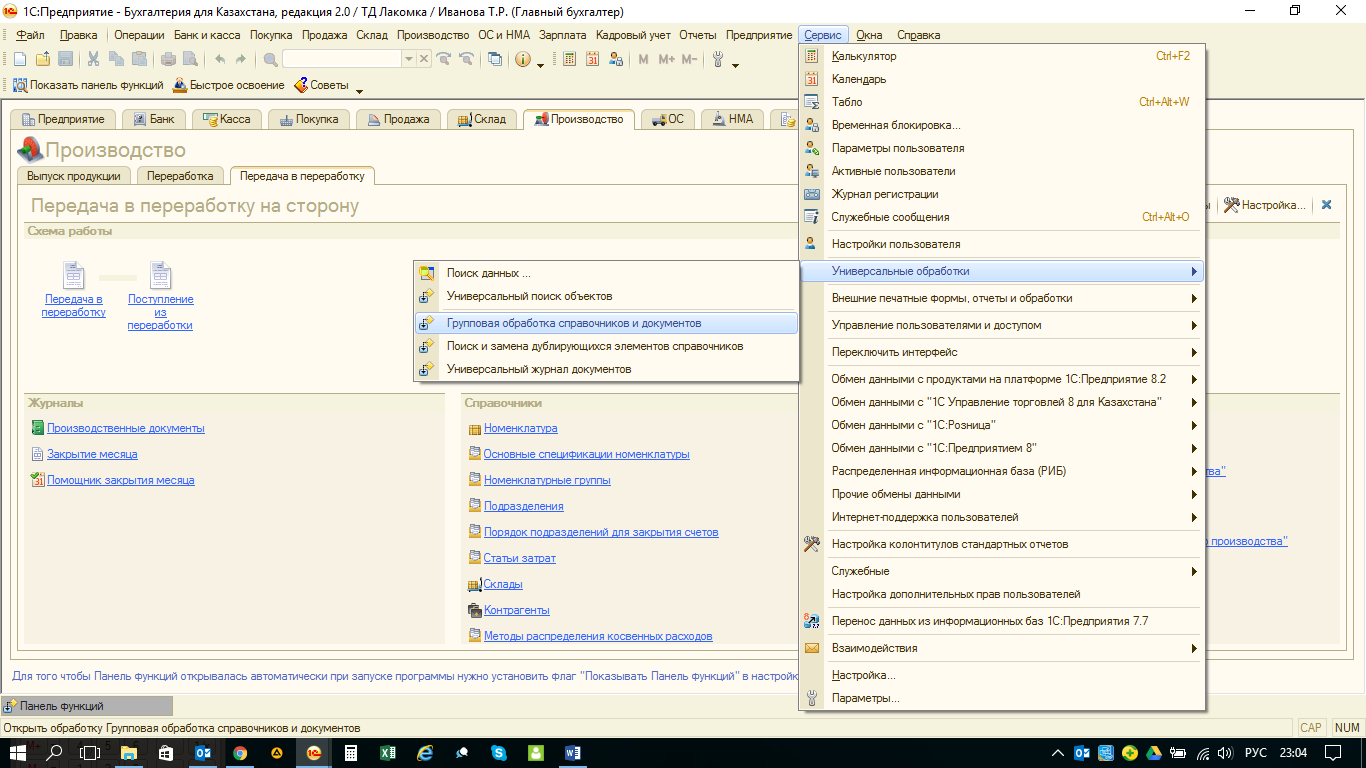The width and height of the screenshot is (1366, 768).
Task: Click the Open file toolbar icon
Action: click(42, 59)
